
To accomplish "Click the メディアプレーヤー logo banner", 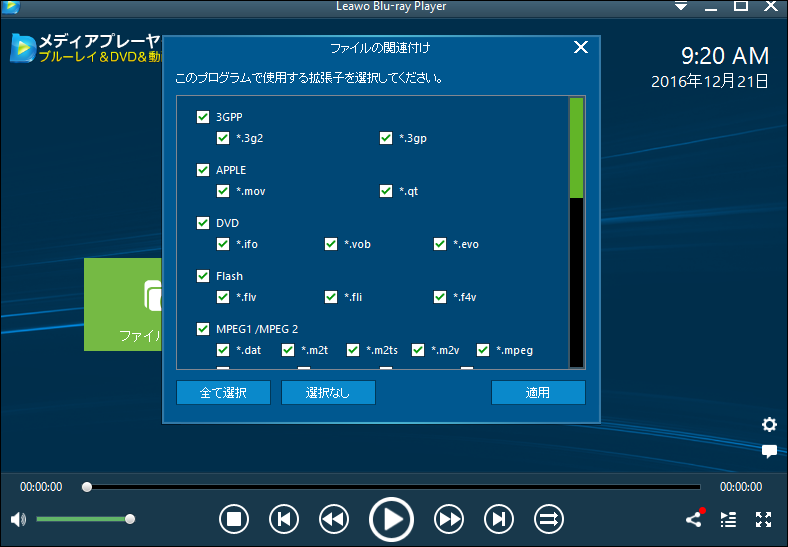I will [86, 48].
